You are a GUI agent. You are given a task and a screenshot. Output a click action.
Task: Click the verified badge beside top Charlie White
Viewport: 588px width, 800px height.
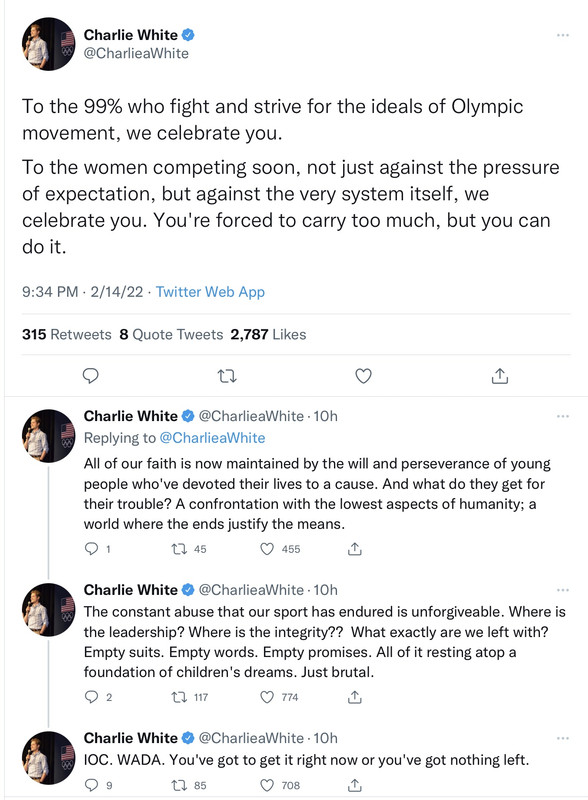(188, 35)
